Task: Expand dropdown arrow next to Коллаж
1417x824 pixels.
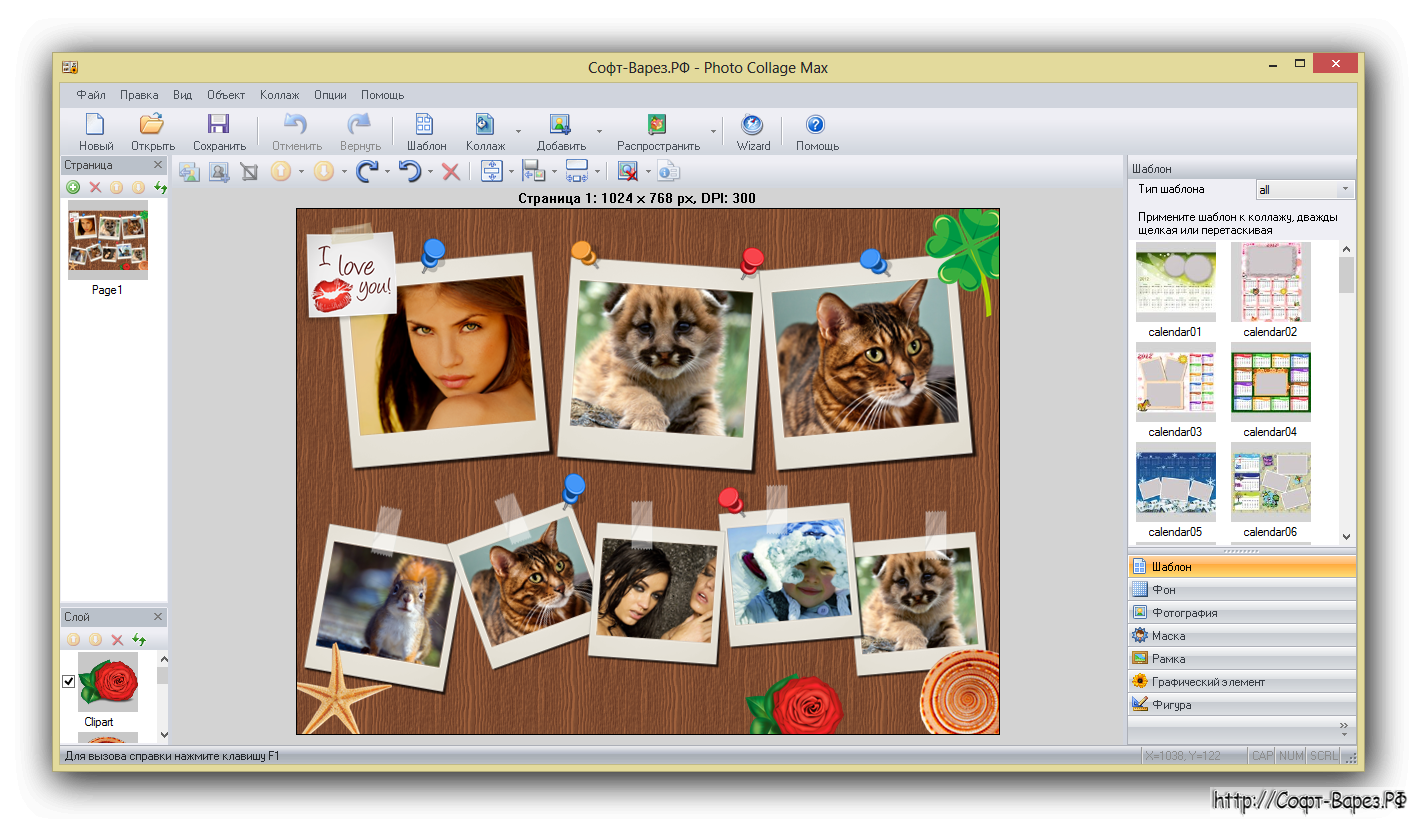Action: click(x=517, y=130)
